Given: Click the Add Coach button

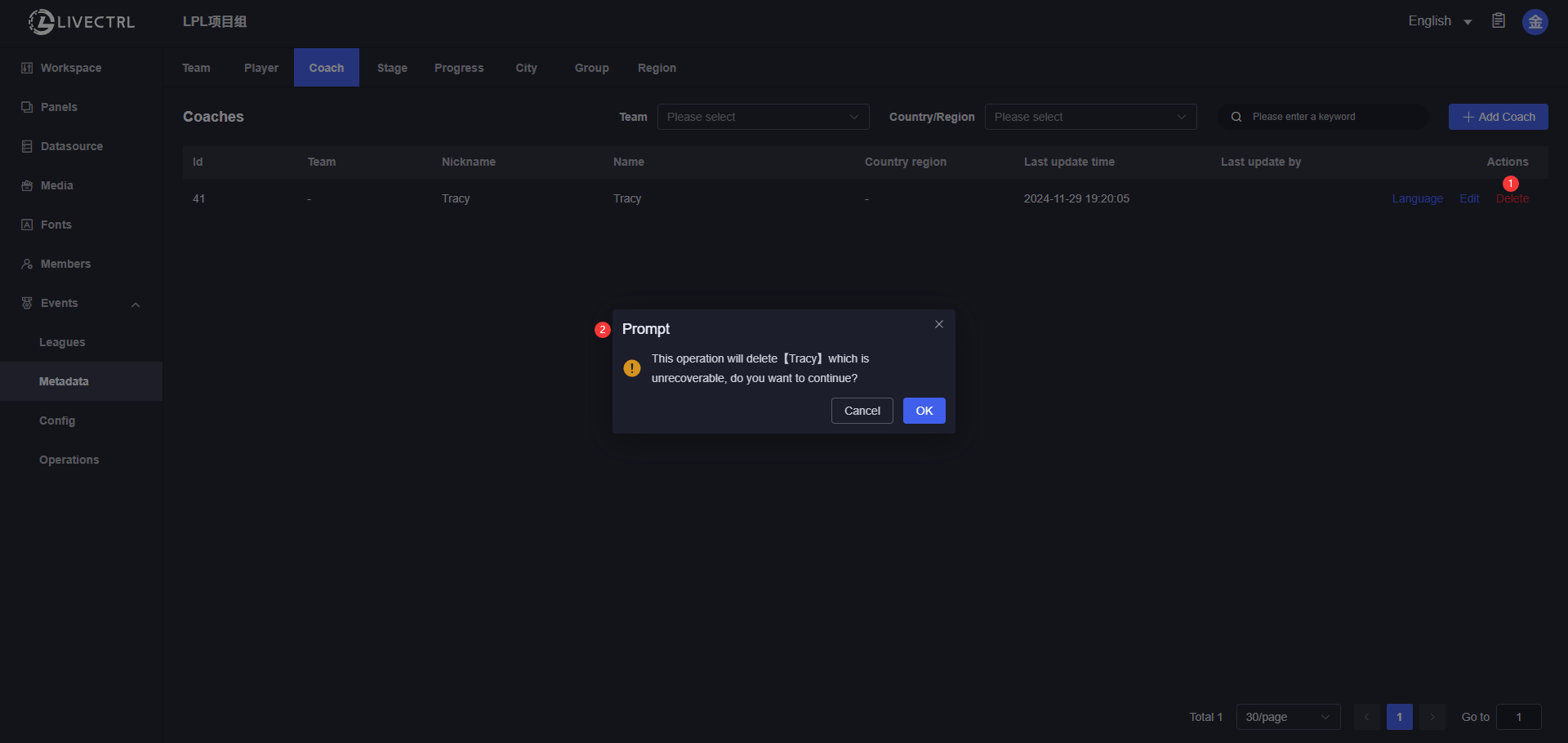Looking at the screenshot, I should (x=1498, y=117).
